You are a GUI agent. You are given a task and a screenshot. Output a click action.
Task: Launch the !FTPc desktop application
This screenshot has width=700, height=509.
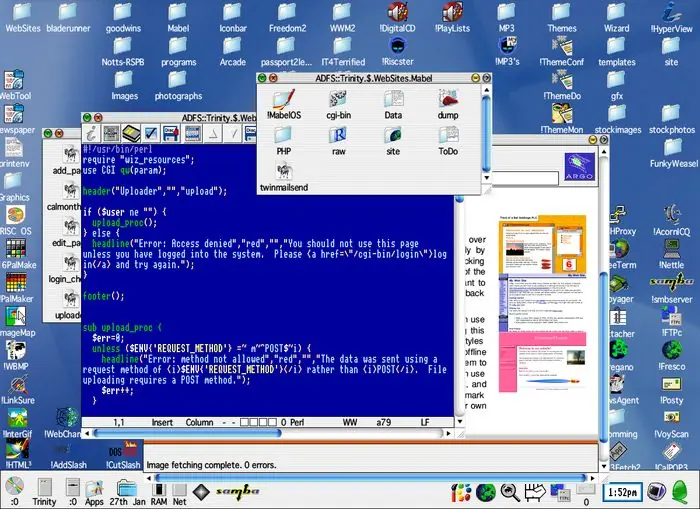pyautogui.click(x=671, y=322)
